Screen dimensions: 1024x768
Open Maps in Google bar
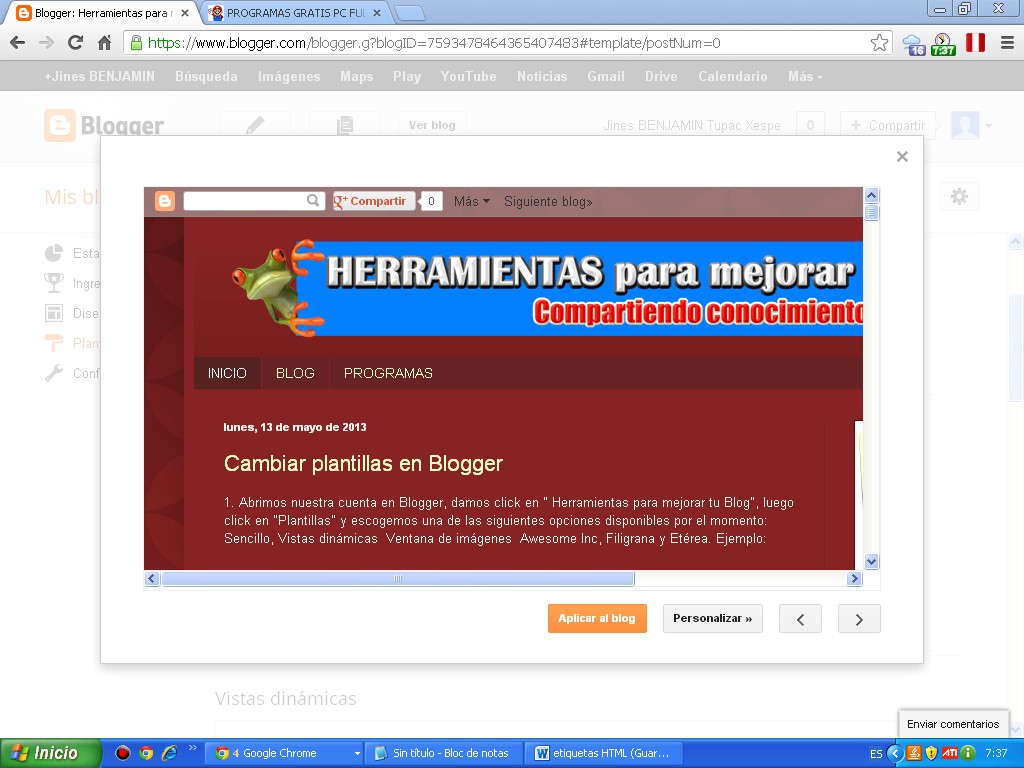tap(357, 76)
